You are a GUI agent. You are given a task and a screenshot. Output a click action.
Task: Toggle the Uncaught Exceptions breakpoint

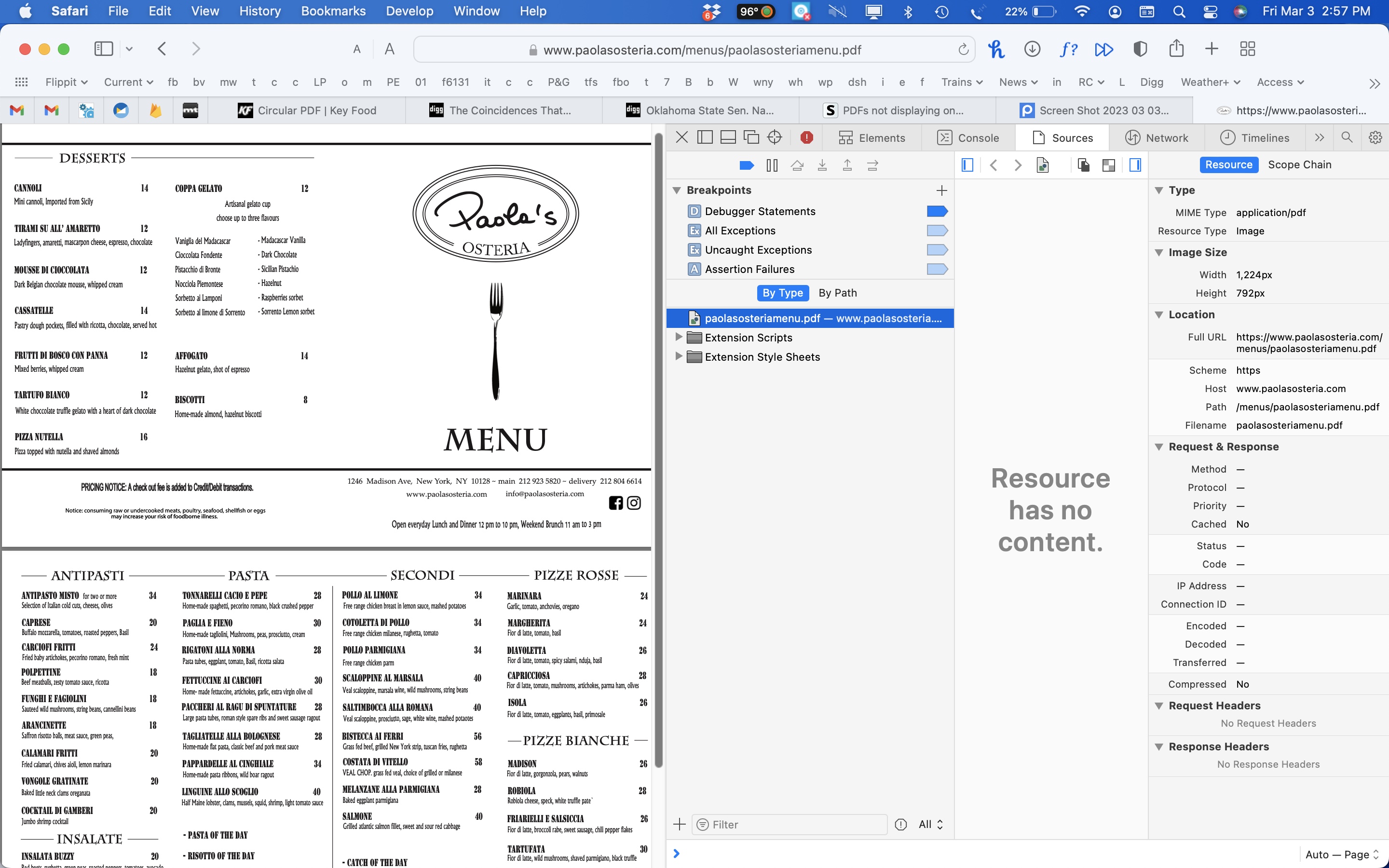coord(937,250)
